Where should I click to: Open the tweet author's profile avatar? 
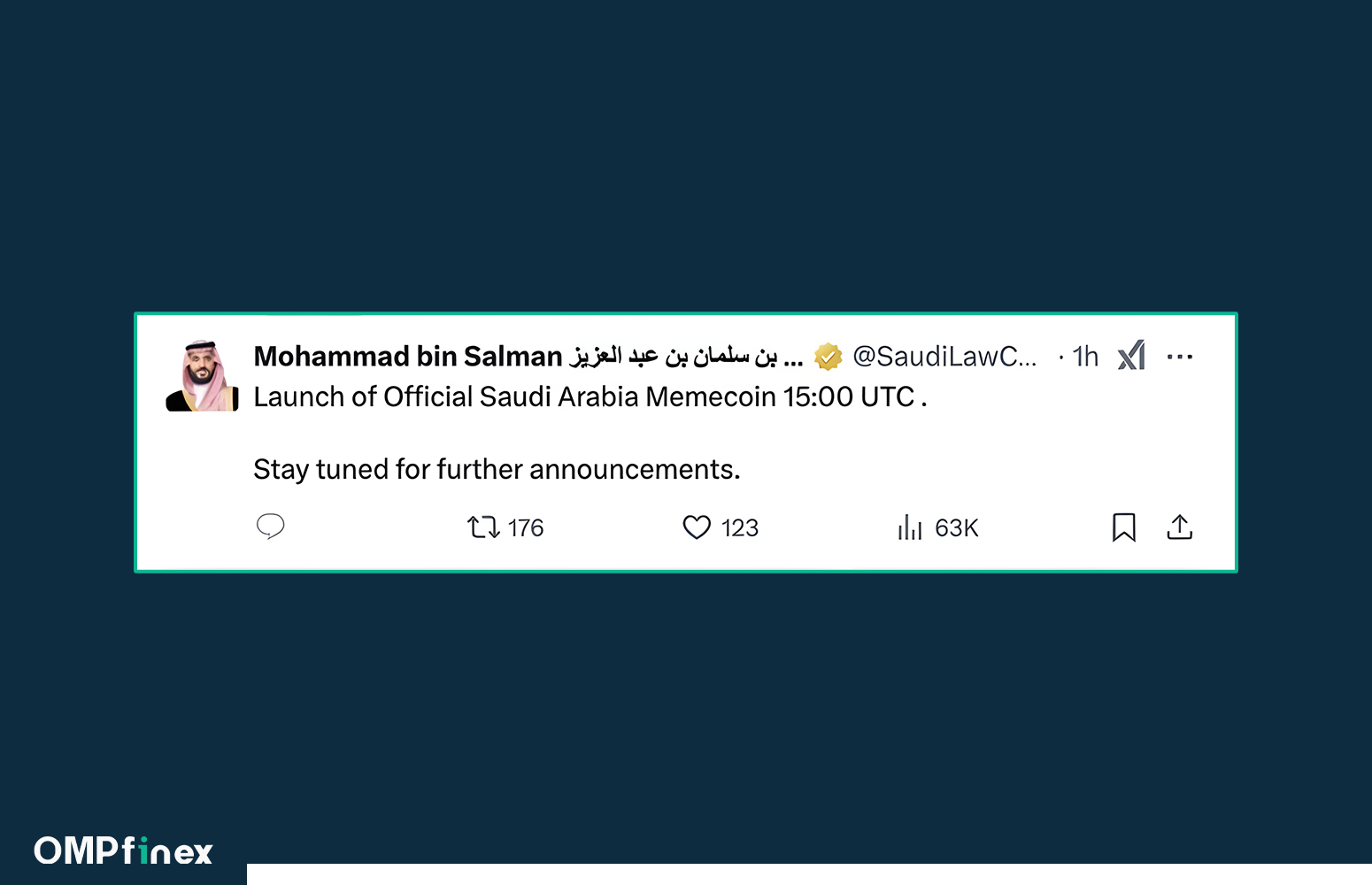203,376
